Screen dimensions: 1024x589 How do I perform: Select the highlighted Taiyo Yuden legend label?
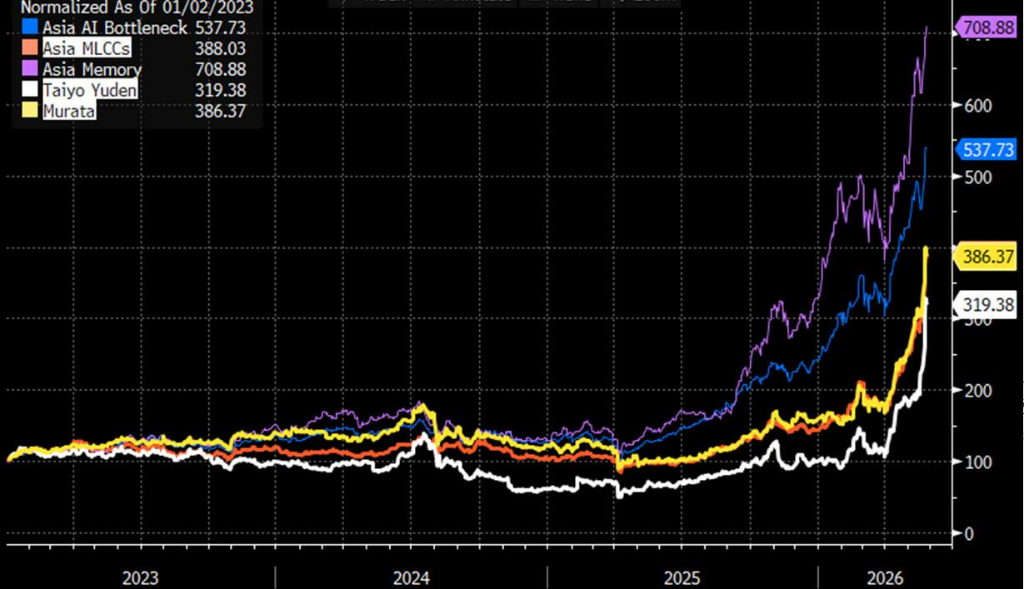click(90, 90)
